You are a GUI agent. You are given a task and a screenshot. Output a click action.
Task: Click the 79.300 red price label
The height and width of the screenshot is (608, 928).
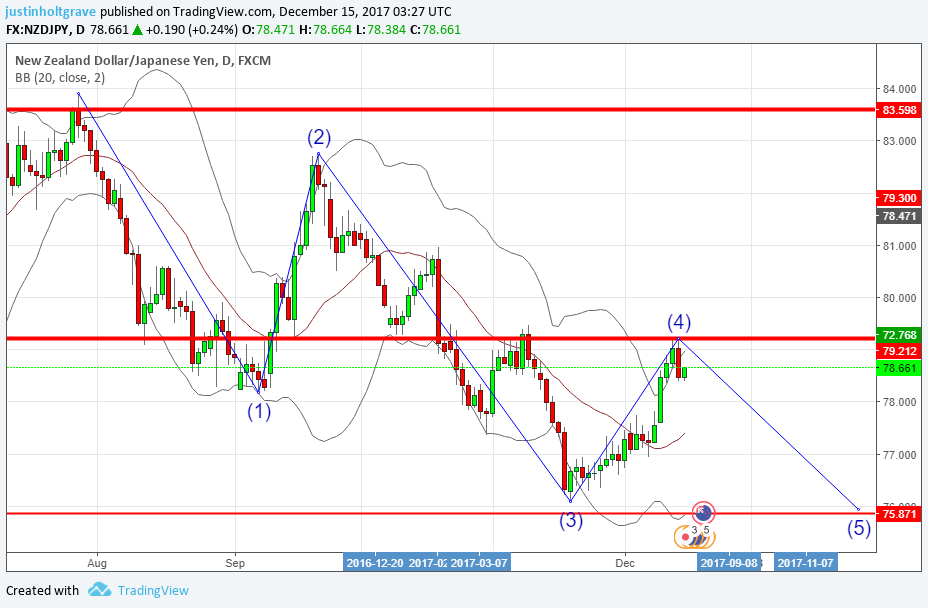click(x=899, y=198)
